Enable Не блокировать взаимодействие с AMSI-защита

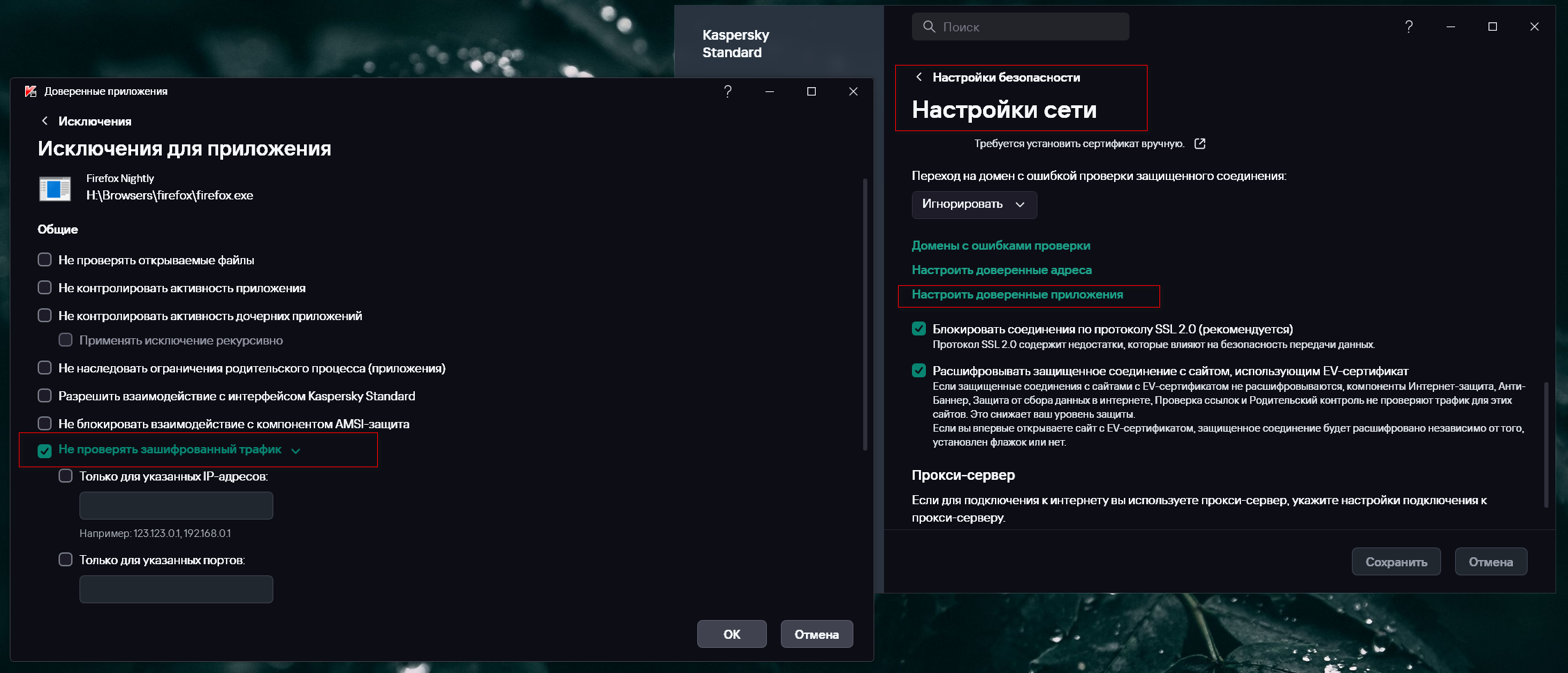pos(45,423)
